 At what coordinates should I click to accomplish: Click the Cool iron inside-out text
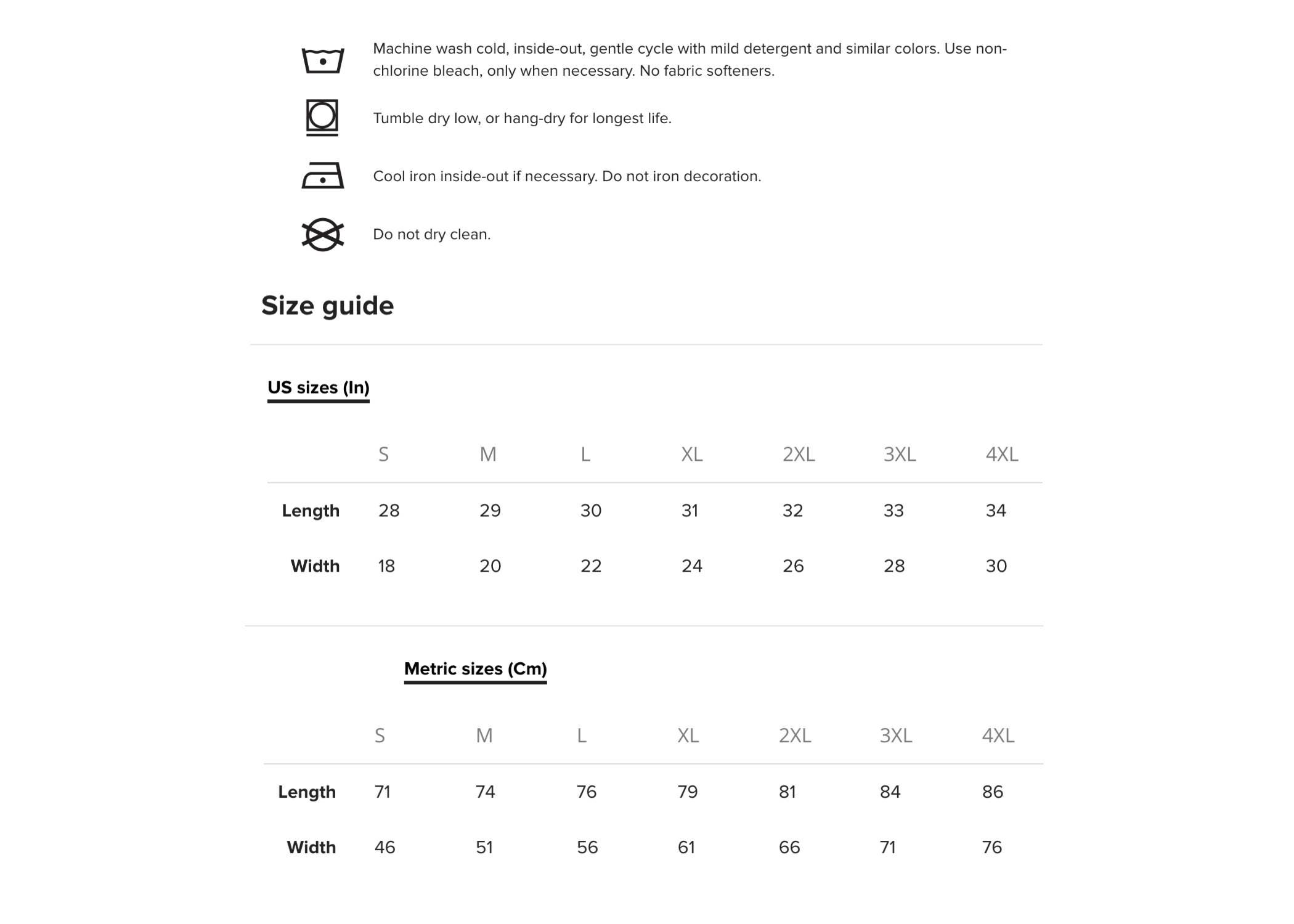[568, 176]
